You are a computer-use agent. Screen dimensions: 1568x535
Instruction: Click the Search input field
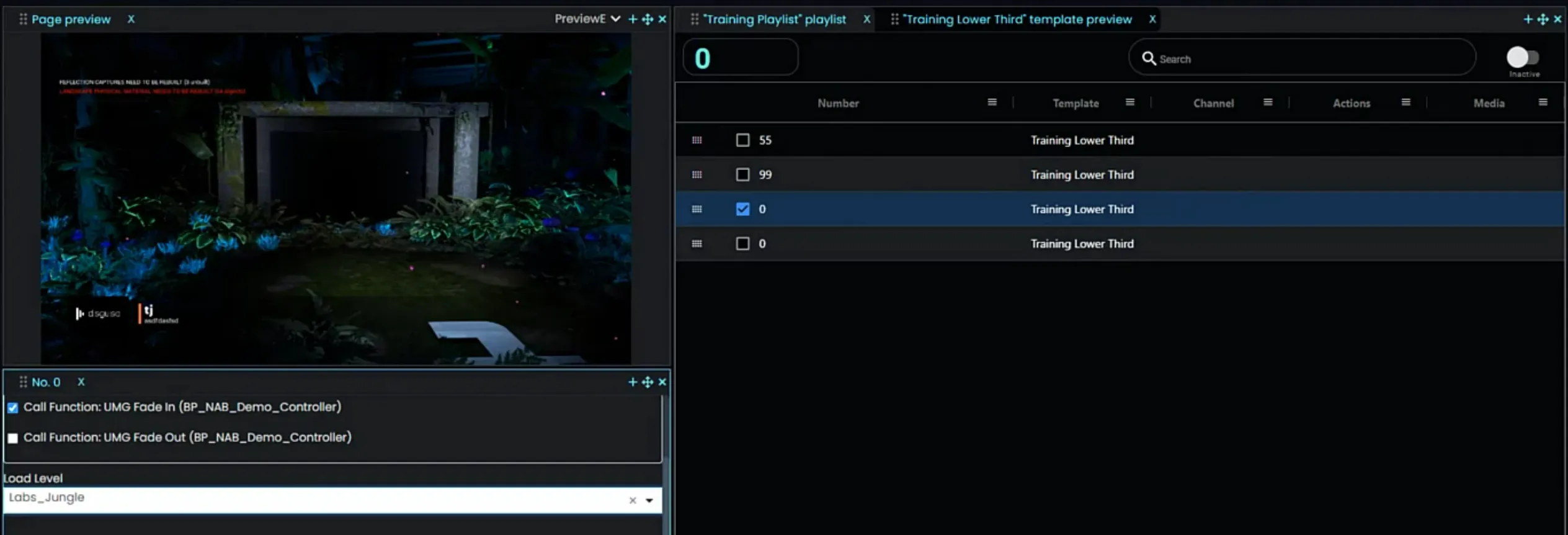(x=1309, y=59)
